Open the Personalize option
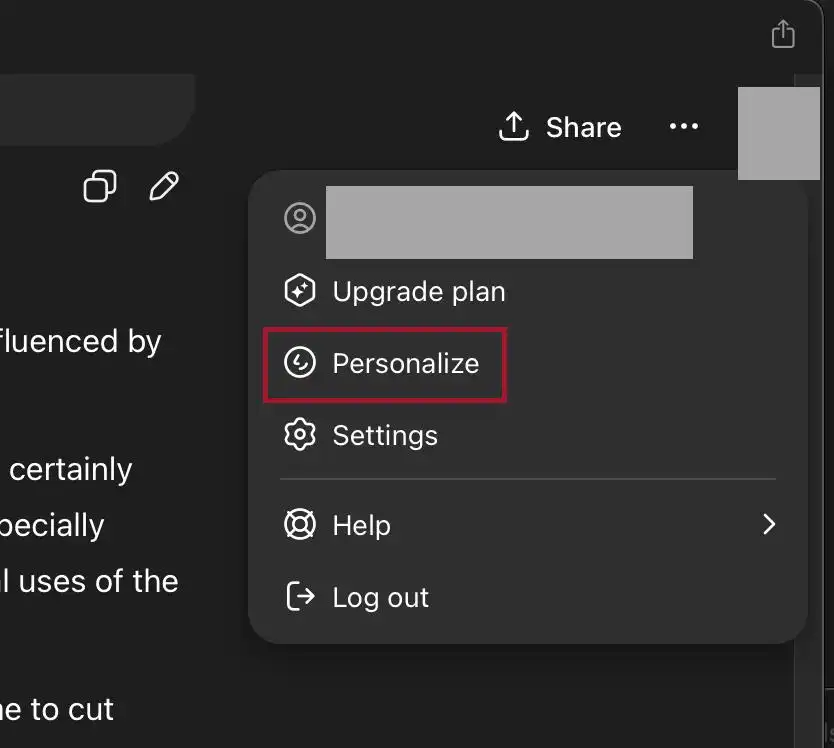Image resolution: width=834 pixels, height=748 pixels. click(405, 364)
